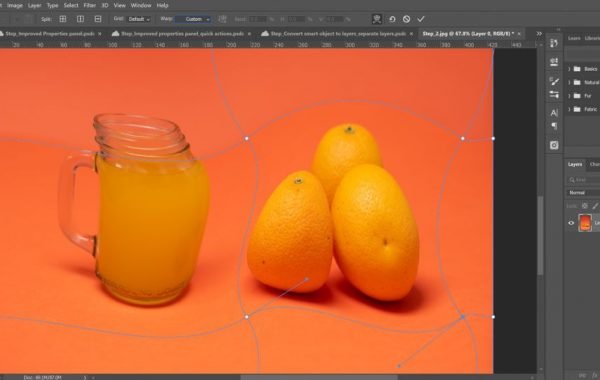Select the Layers panel tab

coord(575,164)
